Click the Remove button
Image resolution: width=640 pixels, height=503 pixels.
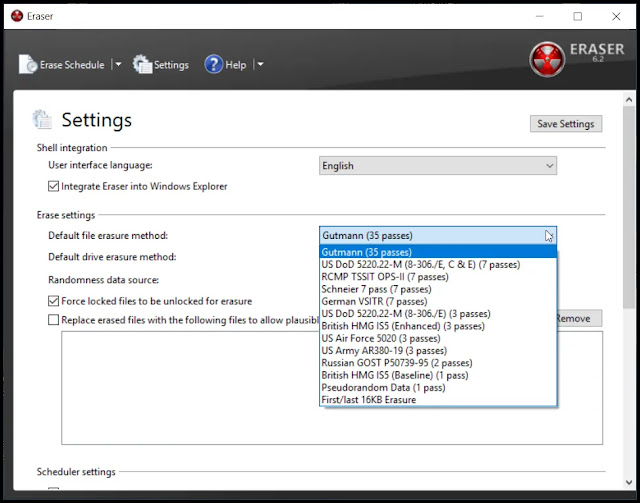579,318
